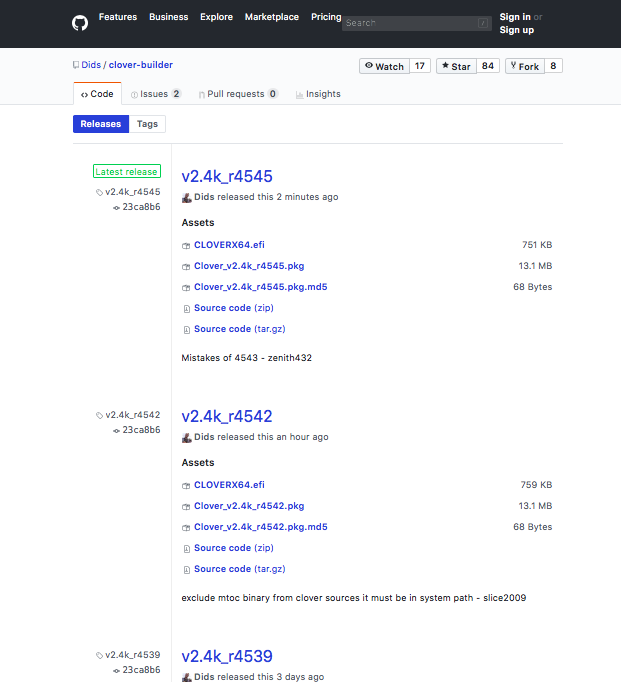Switch to the Issues tab
Screen dimensions: 621x682
(156, 94)
